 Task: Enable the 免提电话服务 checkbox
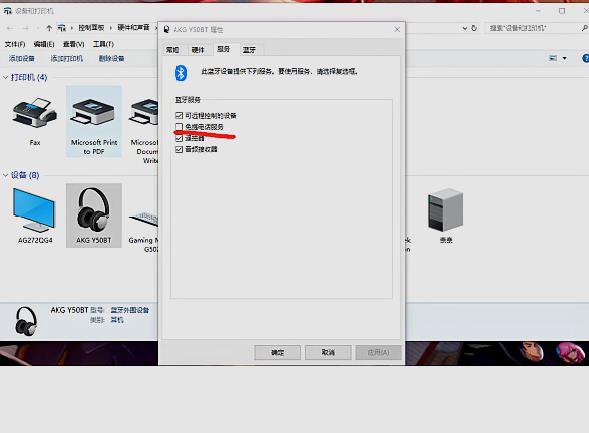[x=179, y=127]
